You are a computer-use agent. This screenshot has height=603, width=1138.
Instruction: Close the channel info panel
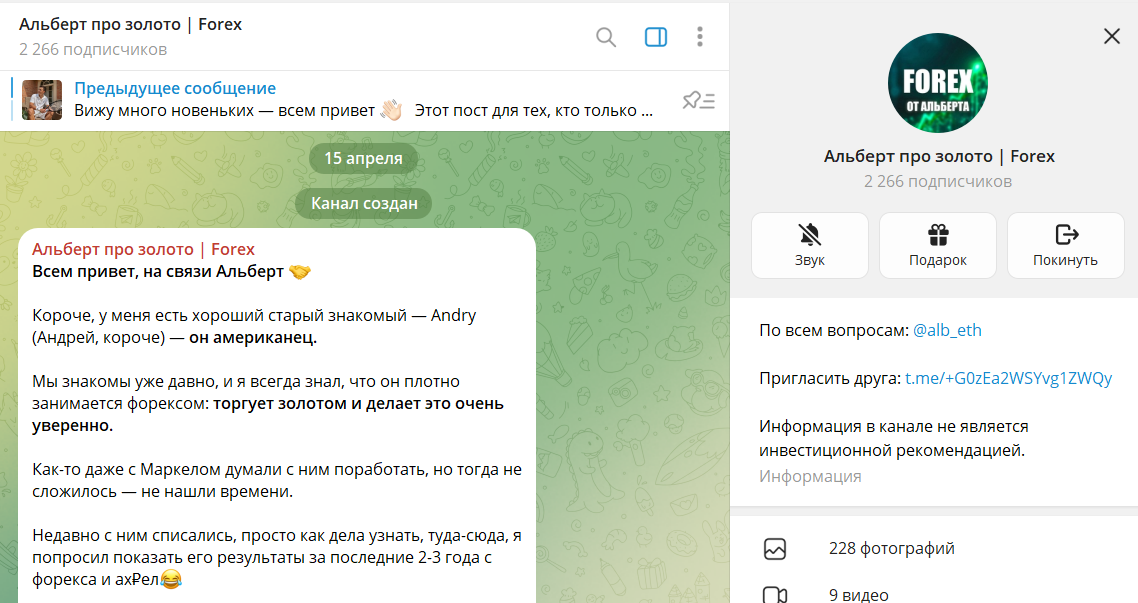pos(1112,36)
